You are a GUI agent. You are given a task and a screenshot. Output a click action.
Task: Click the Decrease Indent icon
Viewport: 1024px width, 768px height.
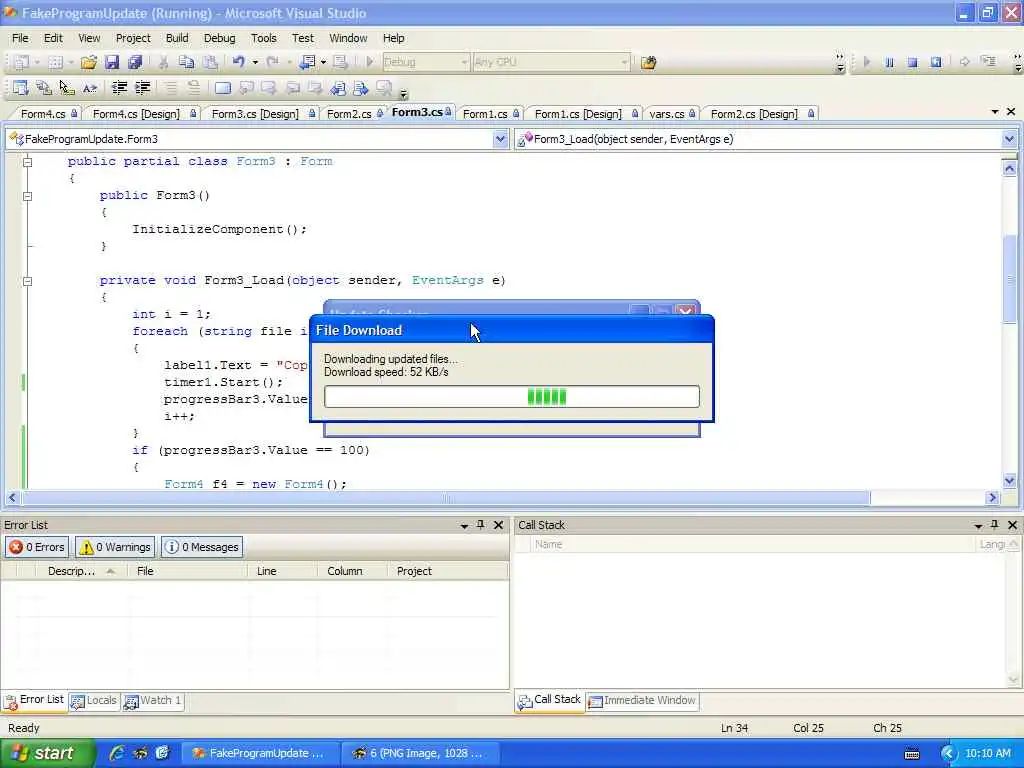tap(119, 88)
